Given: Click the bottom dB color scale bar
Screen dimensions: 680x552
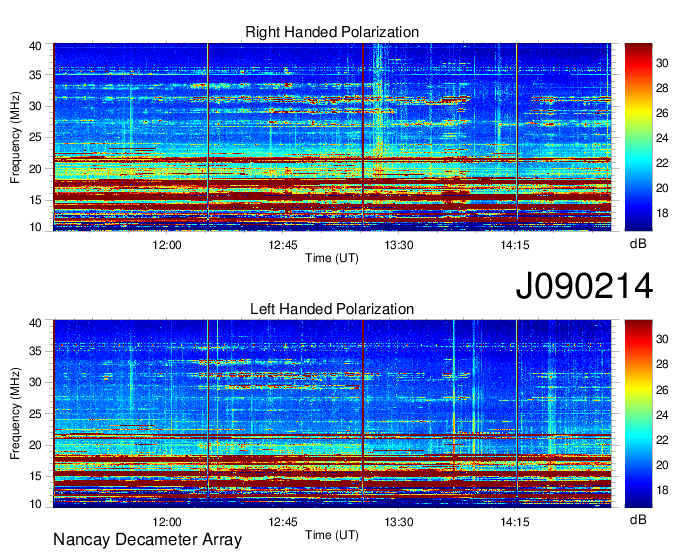Looking at the screenshot, I should pos(638,414).
